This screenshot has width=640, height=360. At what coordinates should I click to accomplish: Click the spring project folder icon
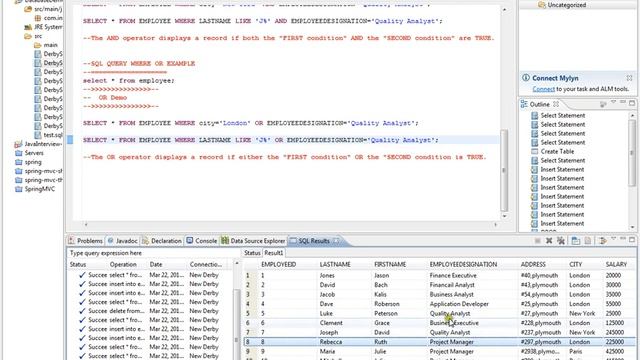pos(18,162)
